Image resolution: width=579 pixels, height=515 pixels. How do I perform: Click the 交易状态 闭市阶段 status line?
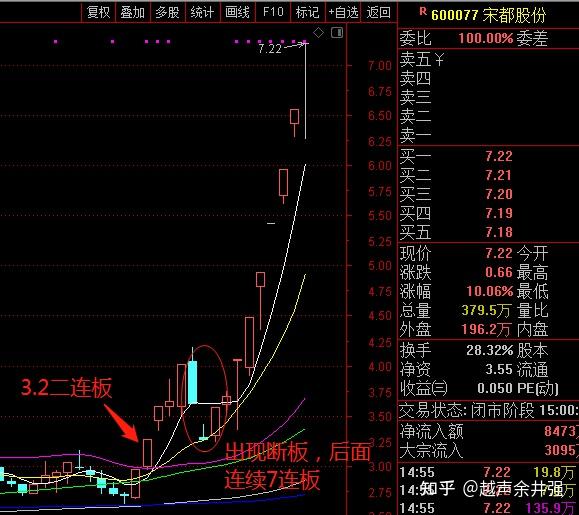[488, 410]
